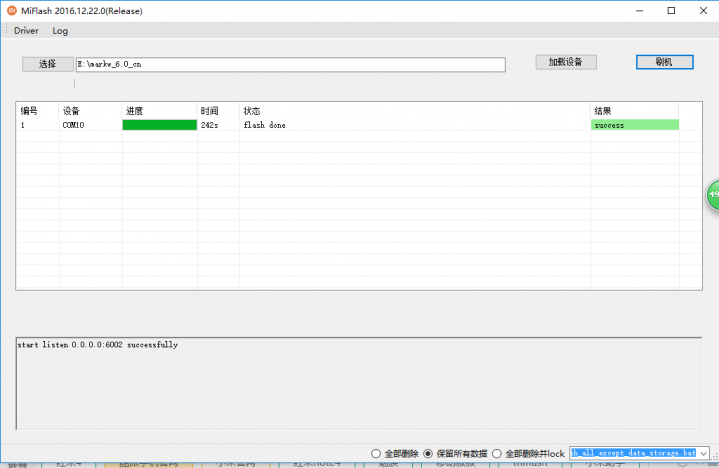The height and width of the screenshot is (468, 719).
Task: Click the firmware path input field
Action: [291, 65]
